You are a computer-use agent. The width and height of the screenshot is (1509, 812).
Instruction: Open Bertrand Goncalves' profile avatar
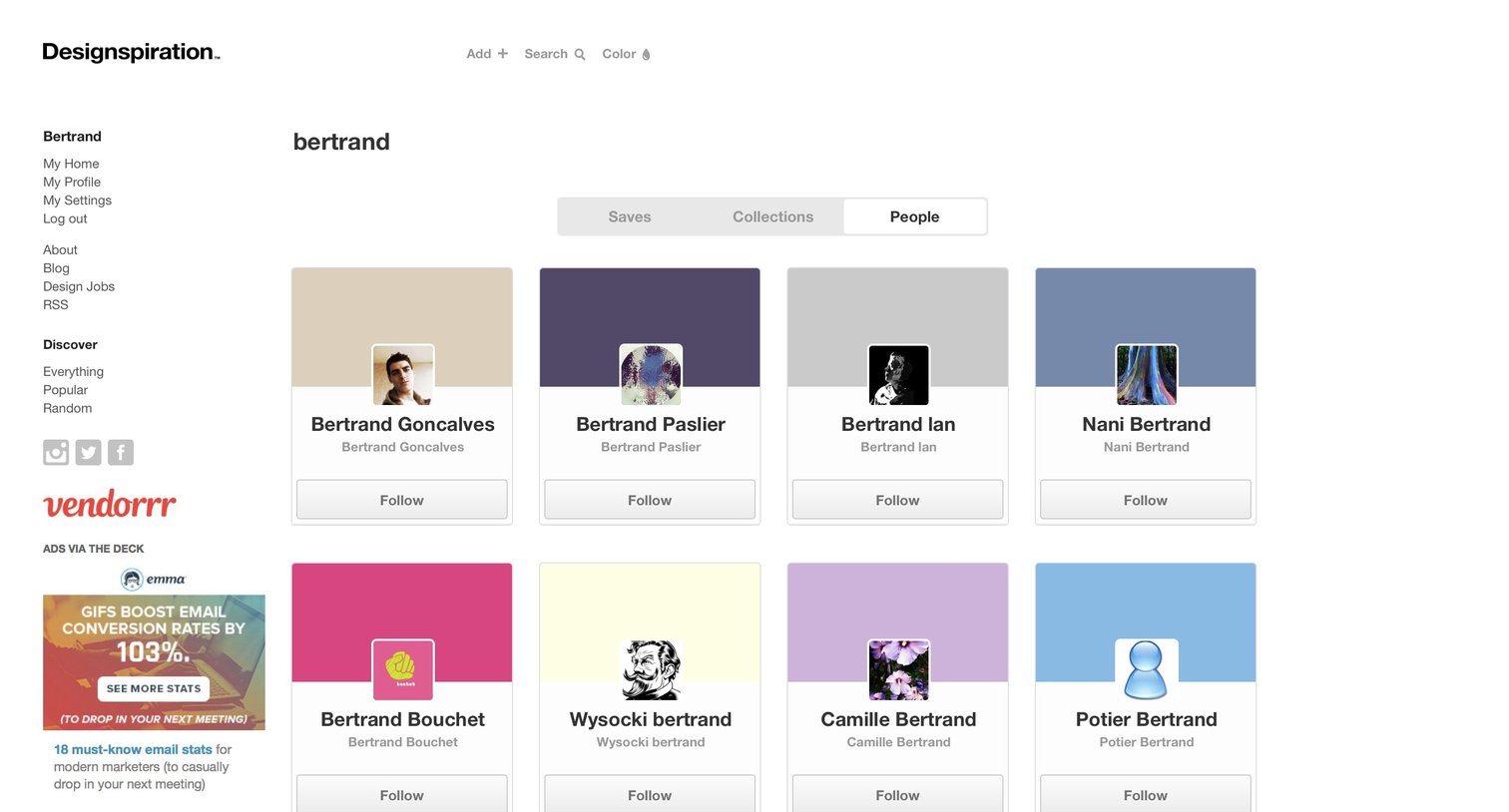(x=403, y=375)
